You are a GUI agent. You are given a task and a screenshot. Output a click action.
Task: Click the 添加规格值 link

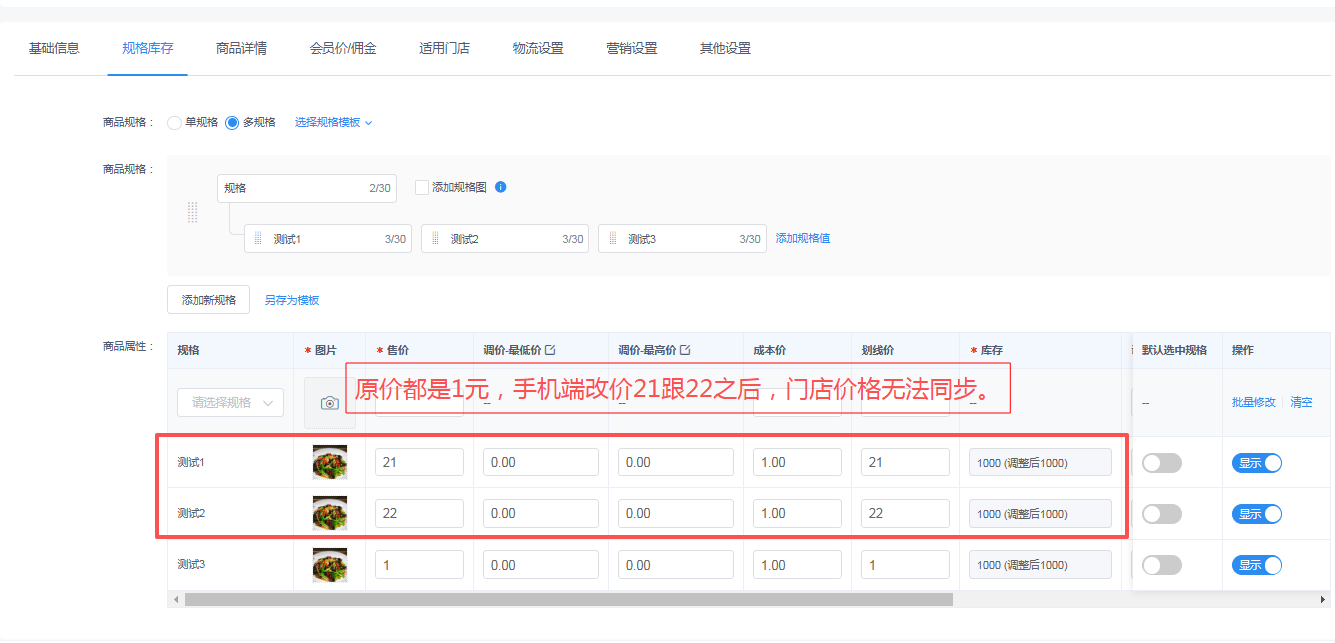802,239
